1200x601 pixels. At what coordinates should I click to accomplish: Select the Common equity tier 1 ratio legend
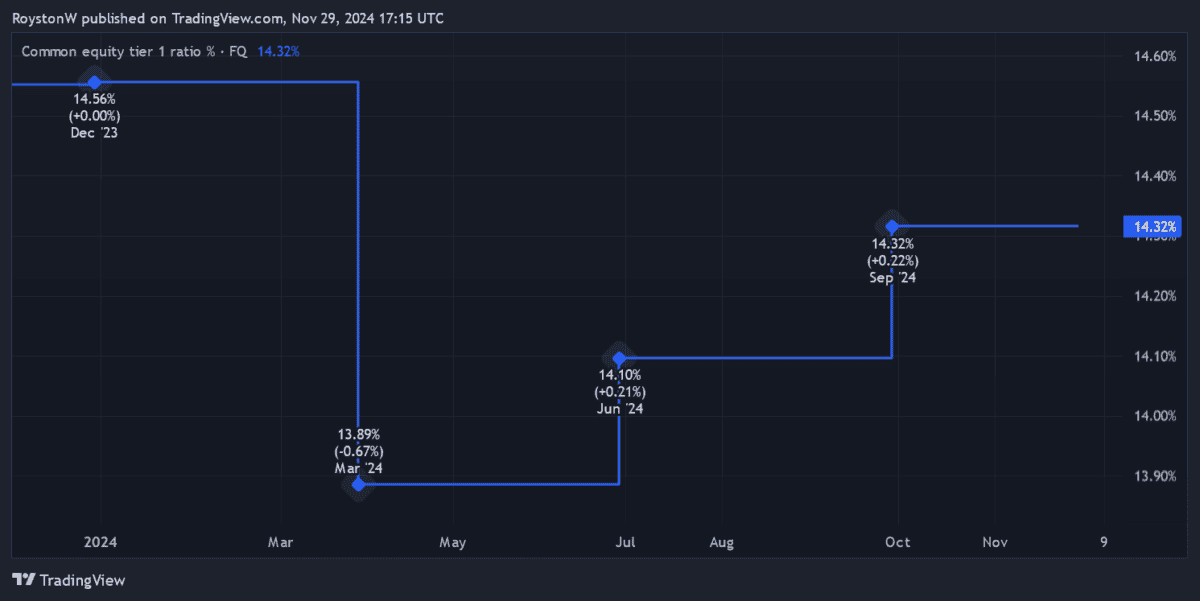pyautogui.click(x=120, y=51)
